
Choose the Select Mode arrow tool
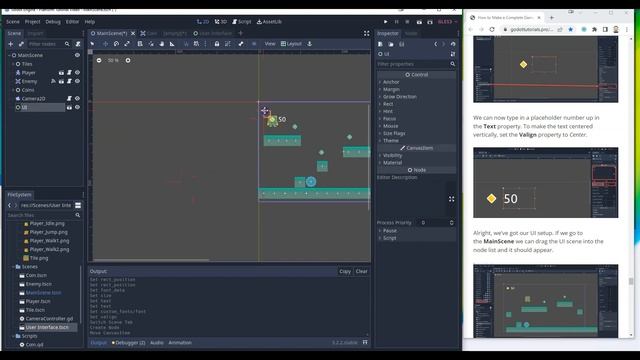(x=93, y=44)
